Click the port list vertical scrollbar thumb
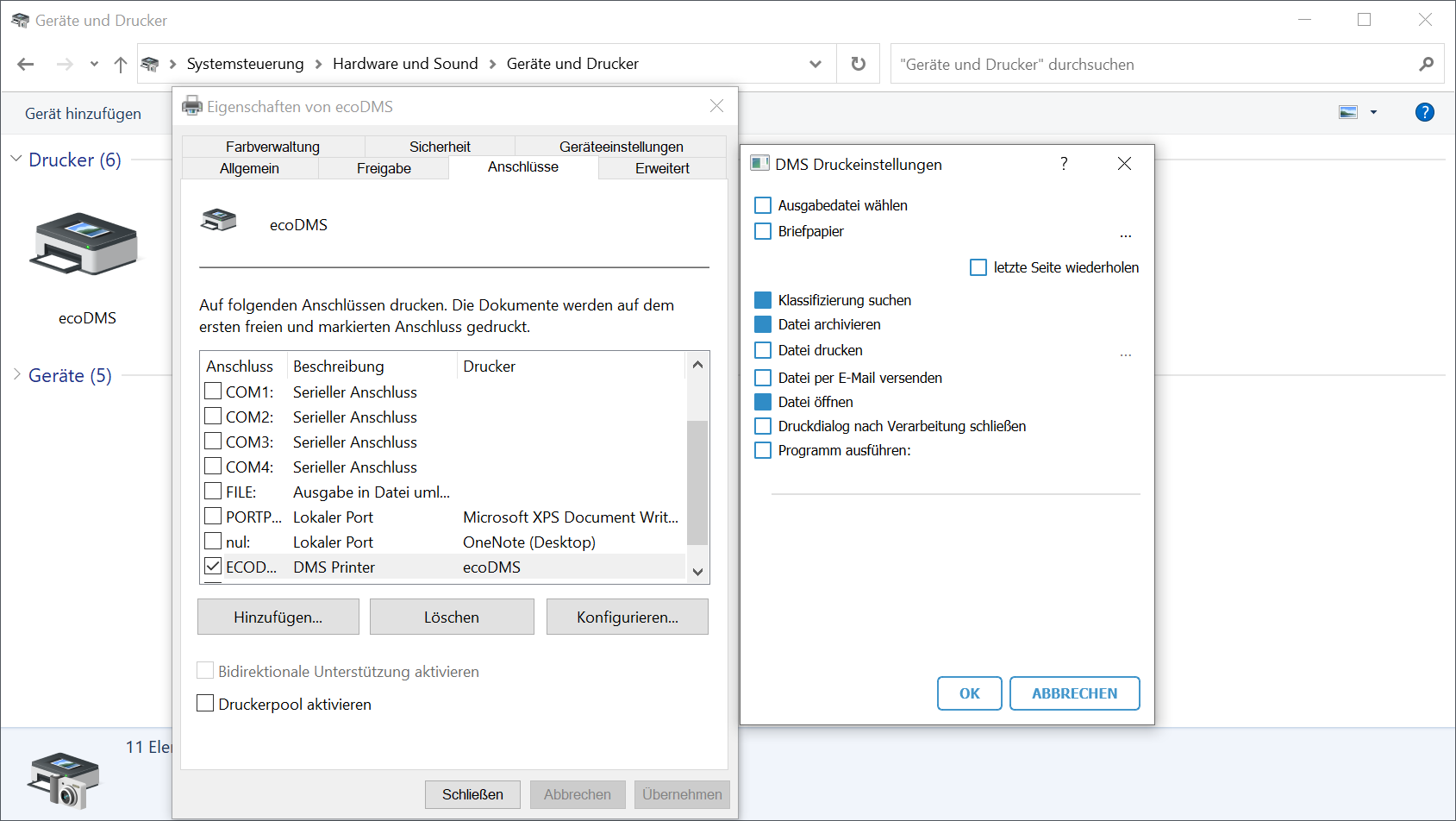The width and height of the screenshot is (1456, 821). 698,482
